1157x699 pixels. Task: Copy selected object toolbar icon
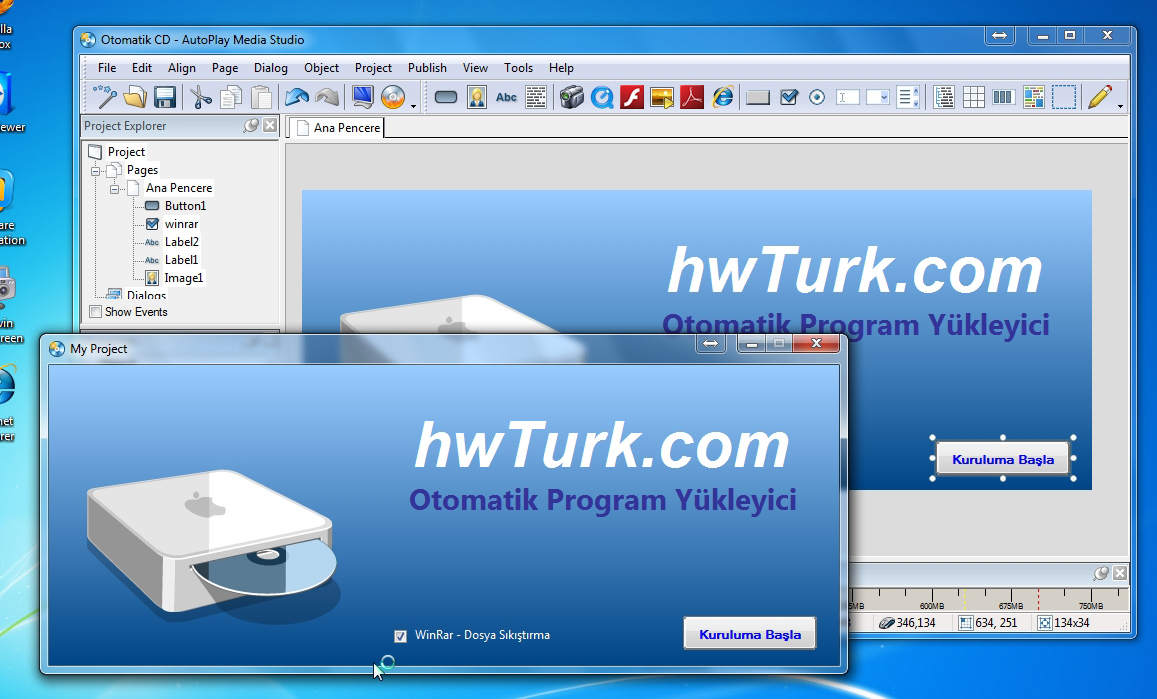pos(231,97)
